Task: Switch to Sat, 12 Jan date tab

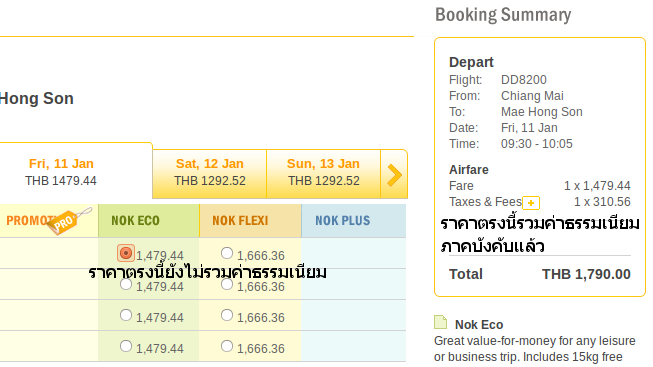Action: 209,174
